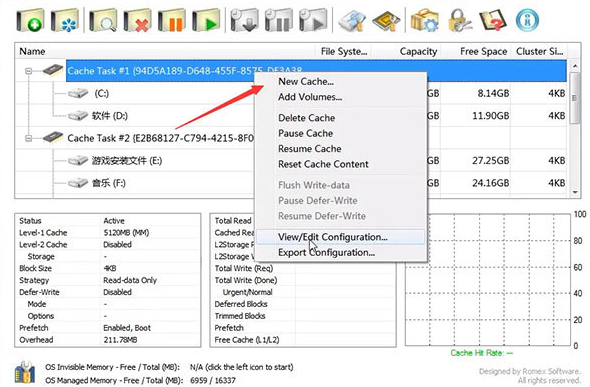Collapse the Cache Task #1 tree node
This screenshot has height=387, width=590.
click(29, 71)
